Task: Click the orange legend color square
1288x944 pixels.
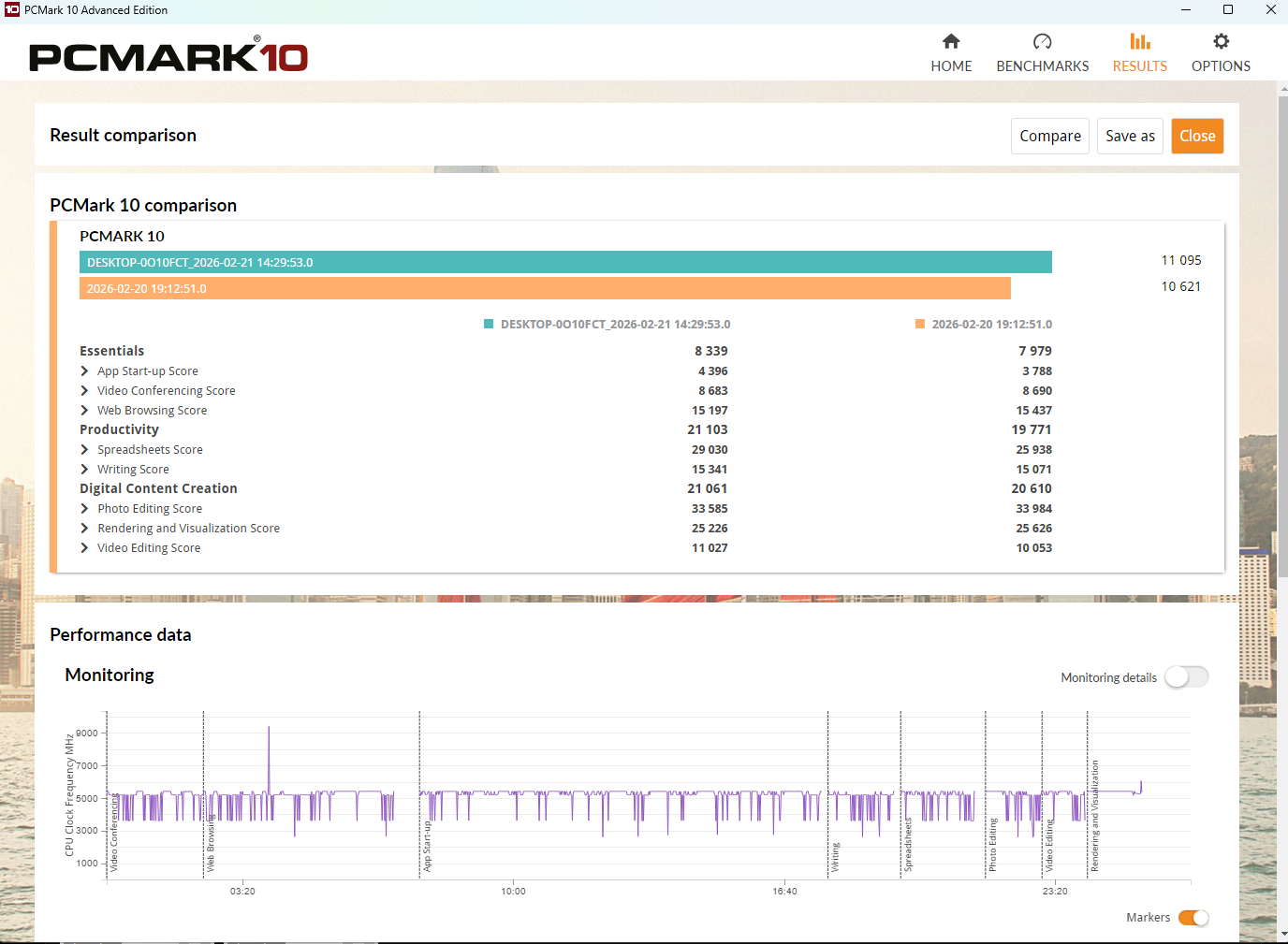Action: coord(920,325)
